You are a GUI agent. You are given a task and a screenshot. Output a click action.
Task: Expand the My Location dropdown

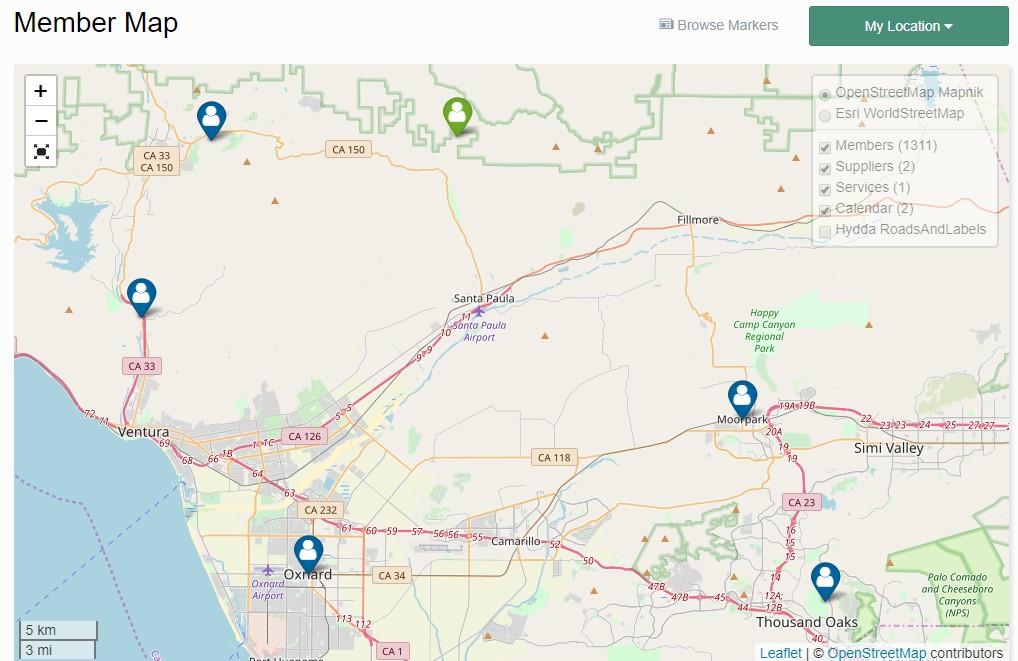[x=908, y=26]
